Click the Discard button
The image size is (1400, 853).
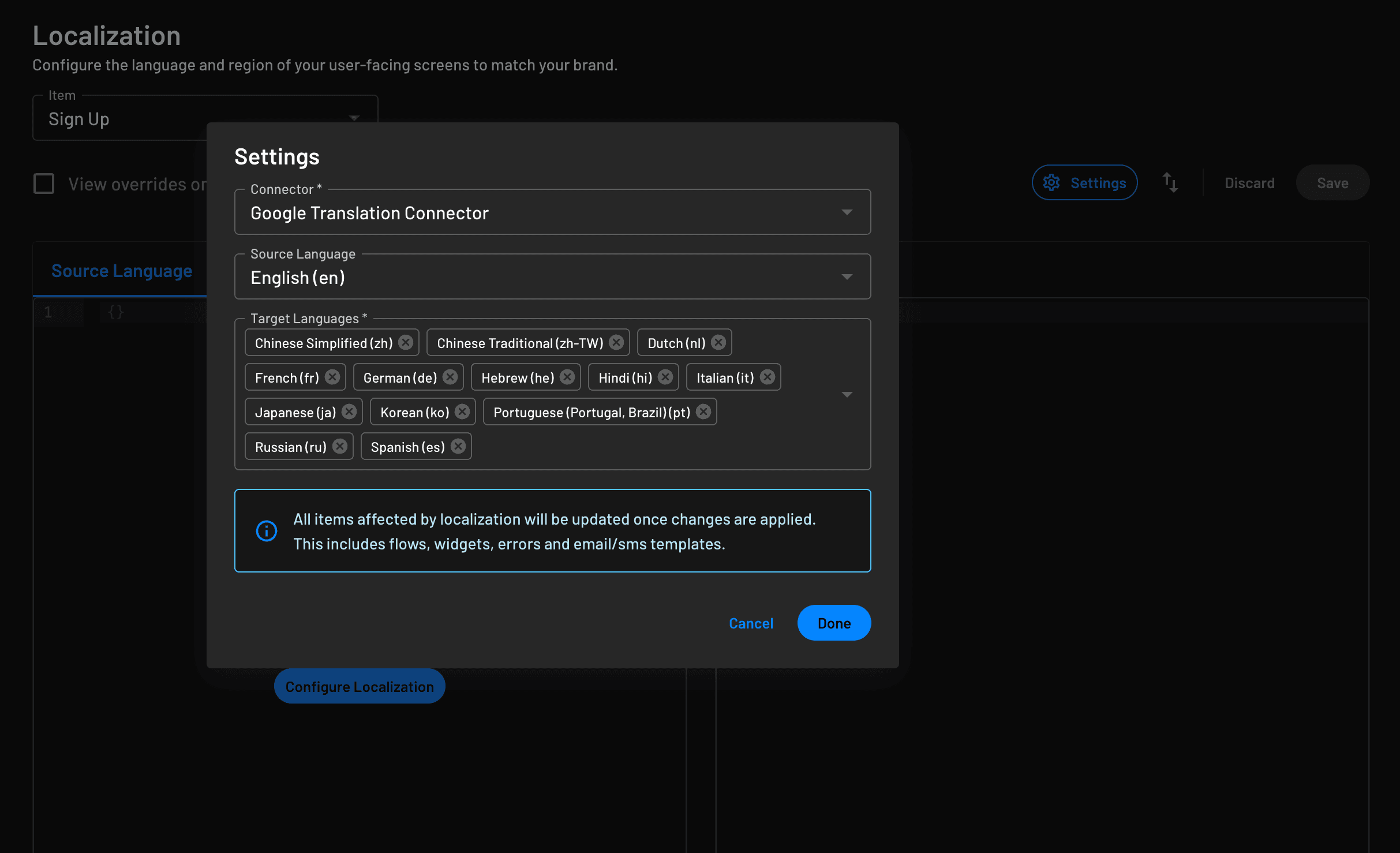click(x=1249, y=182)
